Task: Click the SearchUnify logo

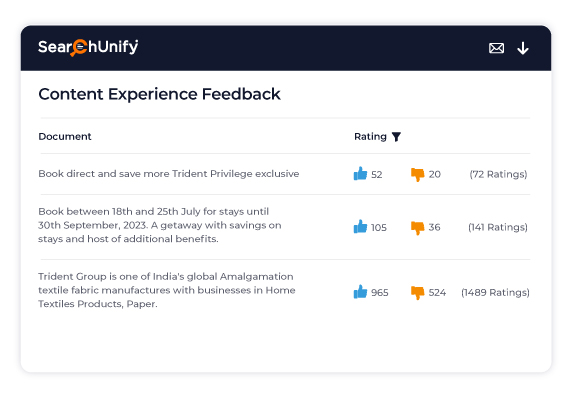Action: tap(88, 48)
